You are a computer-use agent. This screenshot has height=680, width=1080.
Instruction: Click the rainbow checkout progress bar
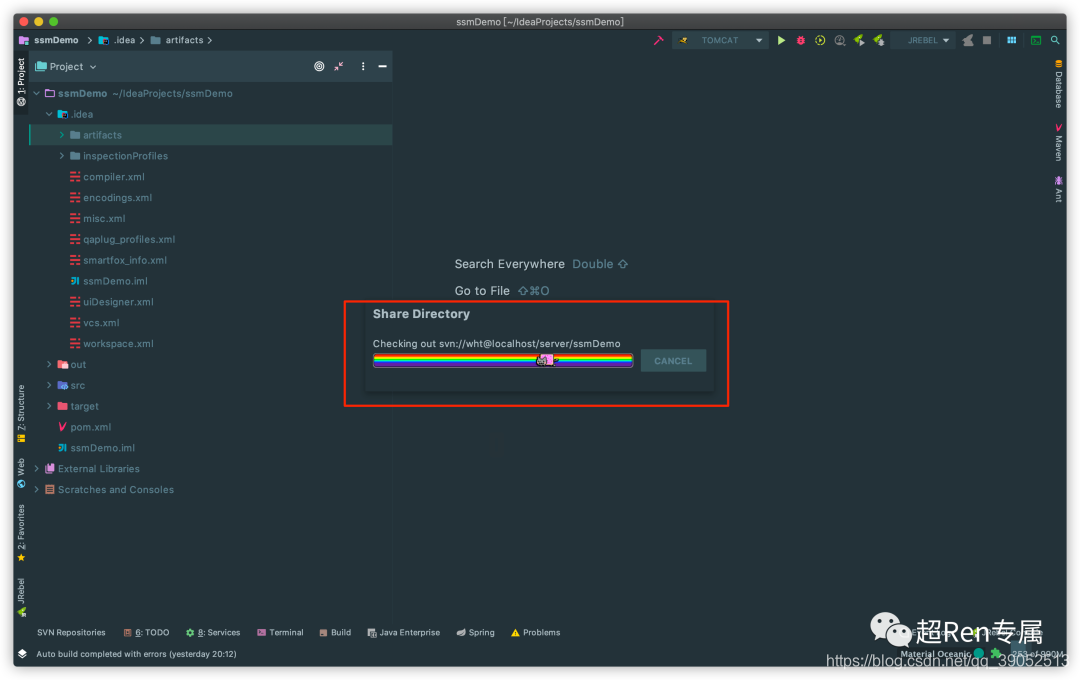[x=503, y=360]
